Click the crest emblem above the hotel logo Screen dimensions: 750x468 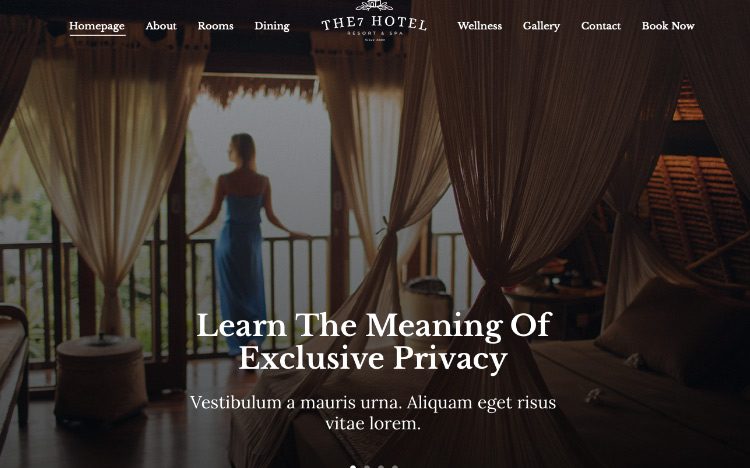point(374,5)
